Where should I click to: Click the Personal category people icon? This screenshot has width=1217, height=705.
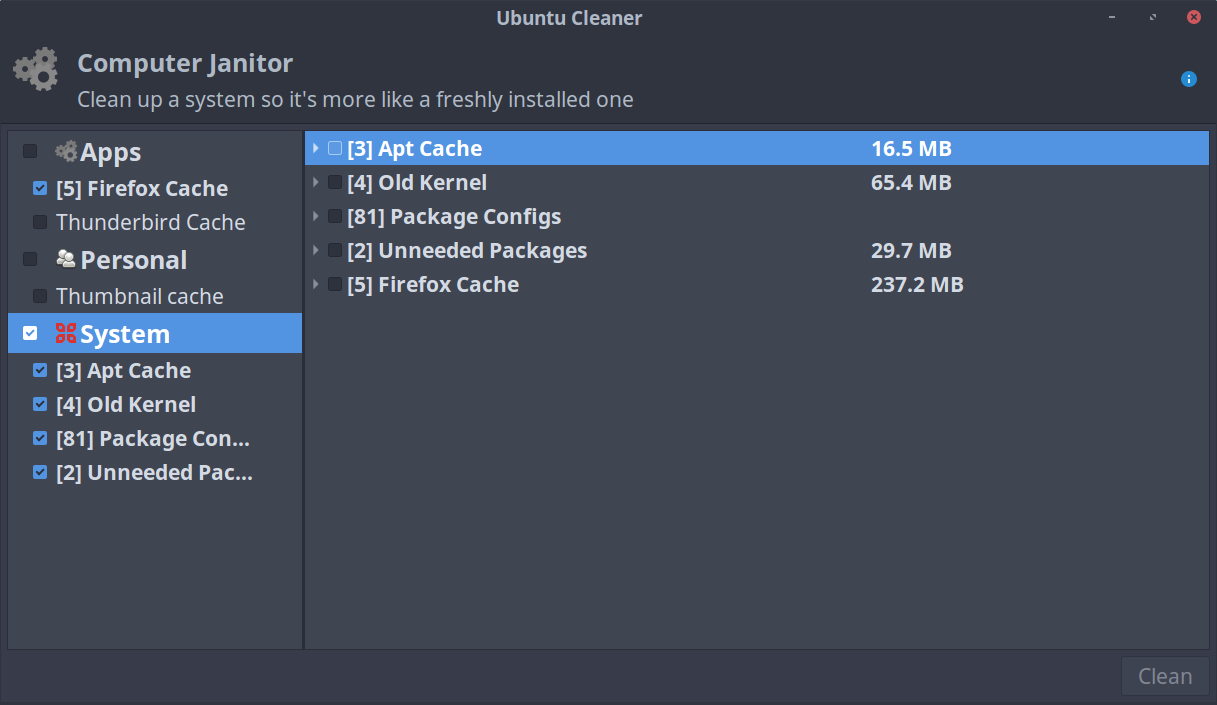tap(66, 259)
